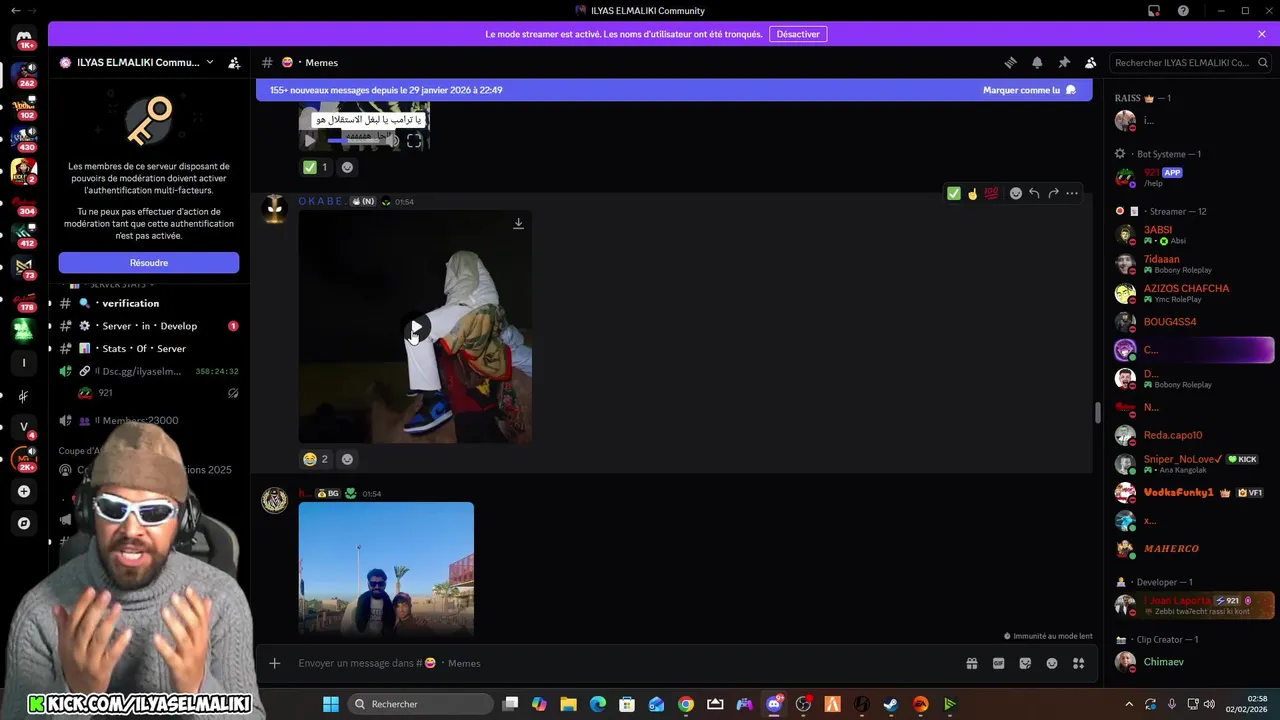Image resolution: width=1280 pixels, height=720 pixels.
Task: Expand the ILYAS ELMALIKI server name dropdown
Action: click(209, 62)
